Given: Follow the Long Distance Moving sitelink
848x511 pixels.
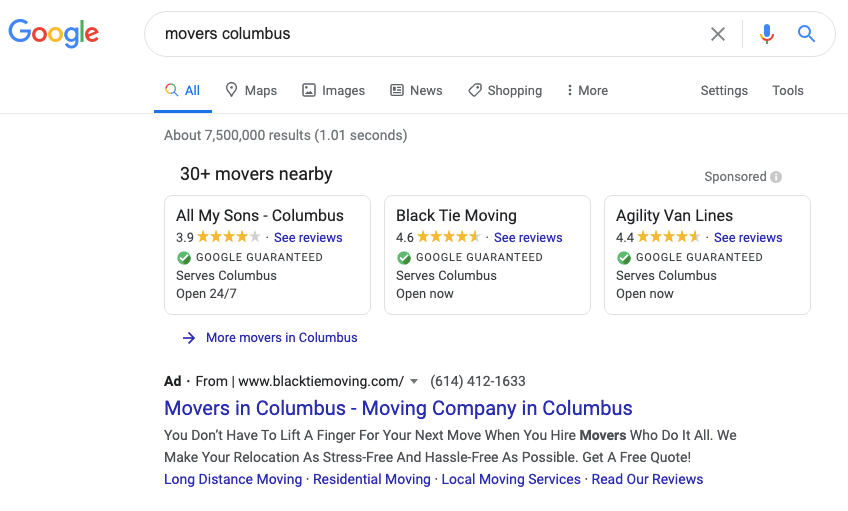Looking at the screenshot, I should click(233, 479).
